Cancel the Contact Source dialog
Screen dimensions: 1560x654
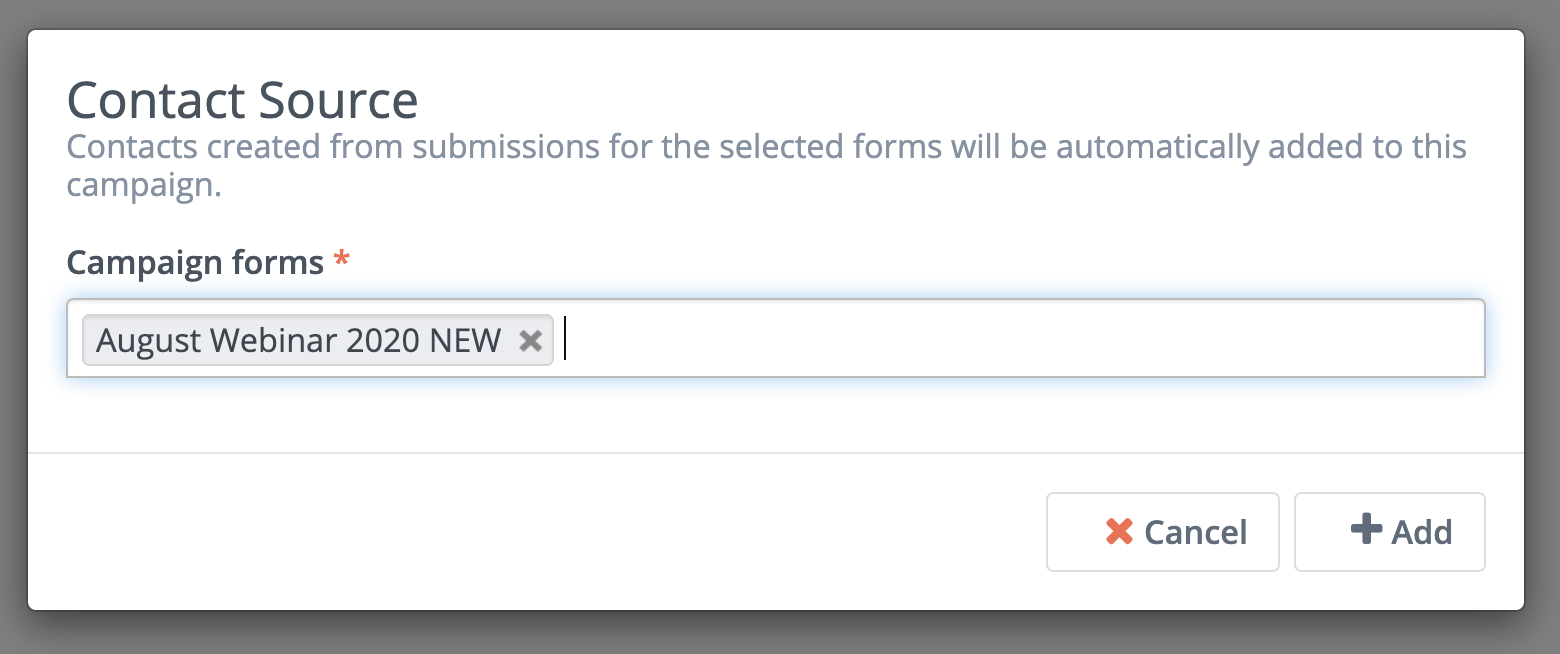1163,532
